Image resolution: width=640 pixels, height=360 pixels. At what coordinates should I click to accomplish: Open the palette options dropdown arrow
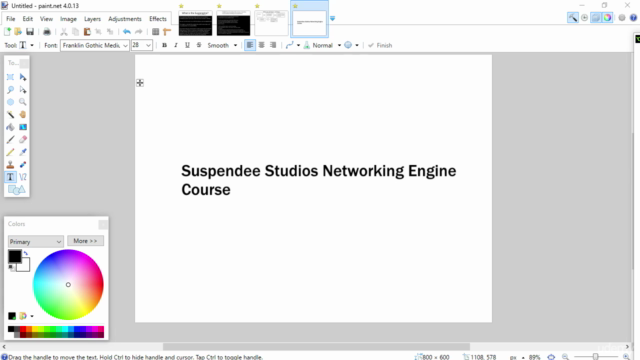click(x=32, y=316)
